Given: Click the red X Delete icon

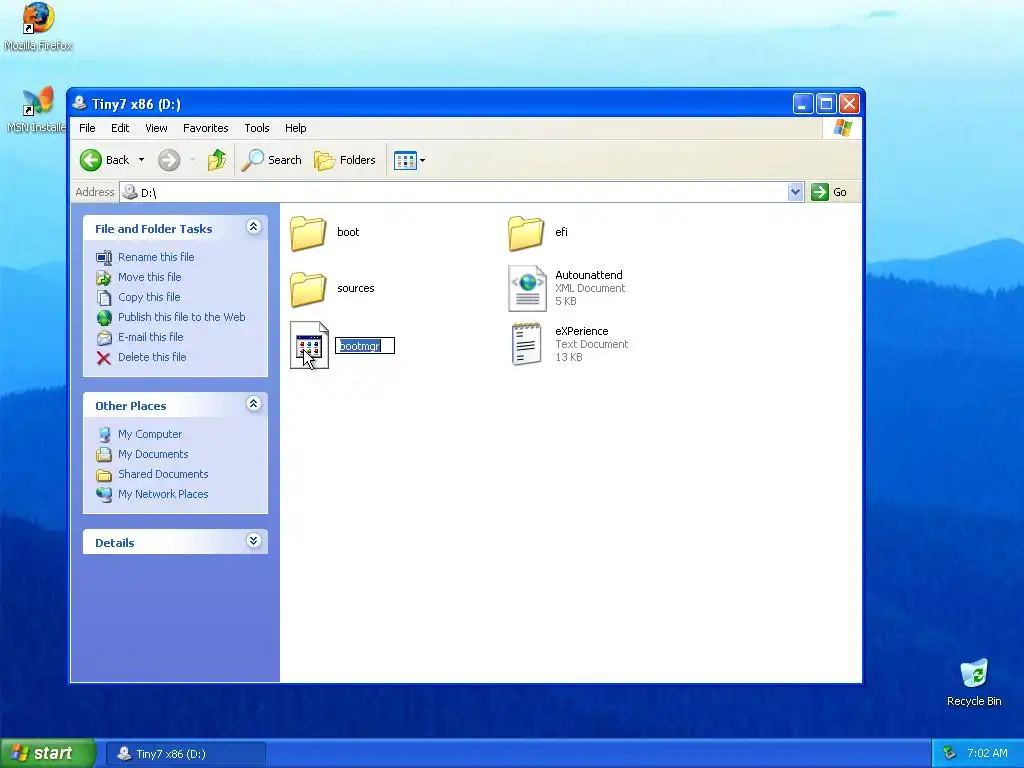Looking at the screenshot, I should (104, 358).
